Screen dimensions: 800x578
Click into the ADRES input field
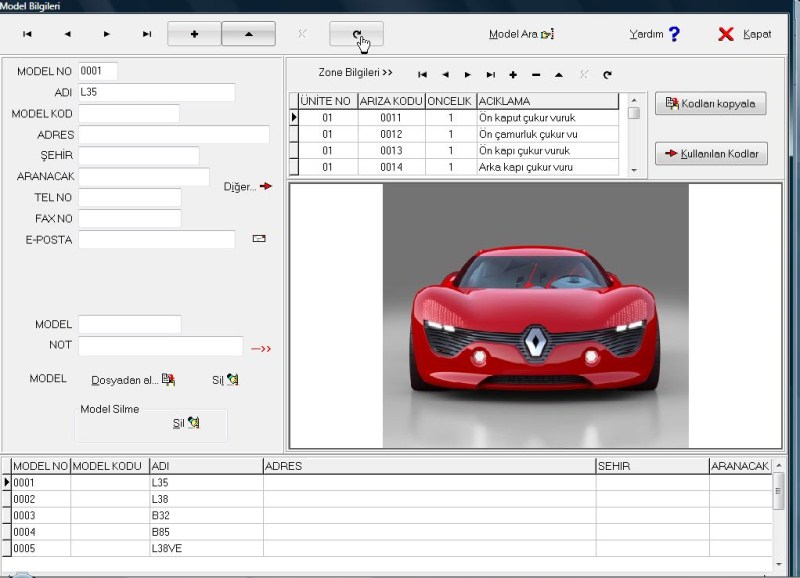(173, 135)
